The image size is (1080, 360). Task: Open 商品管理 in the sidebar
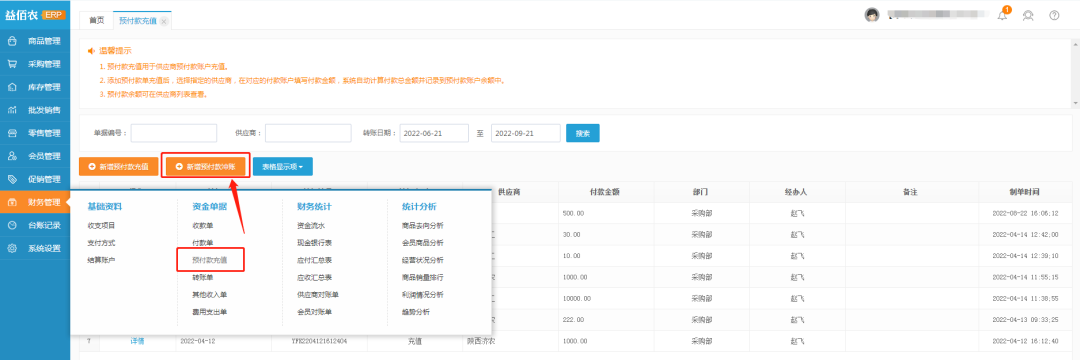[x=35, y=41]
